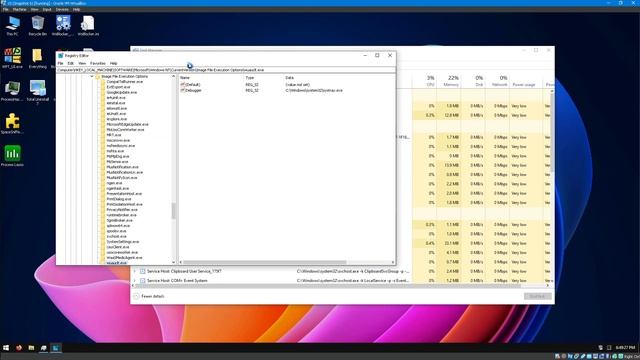Select the PresentationHost.exe key
The height and width of the screenshot is (360, 640).
coord(124,193)
